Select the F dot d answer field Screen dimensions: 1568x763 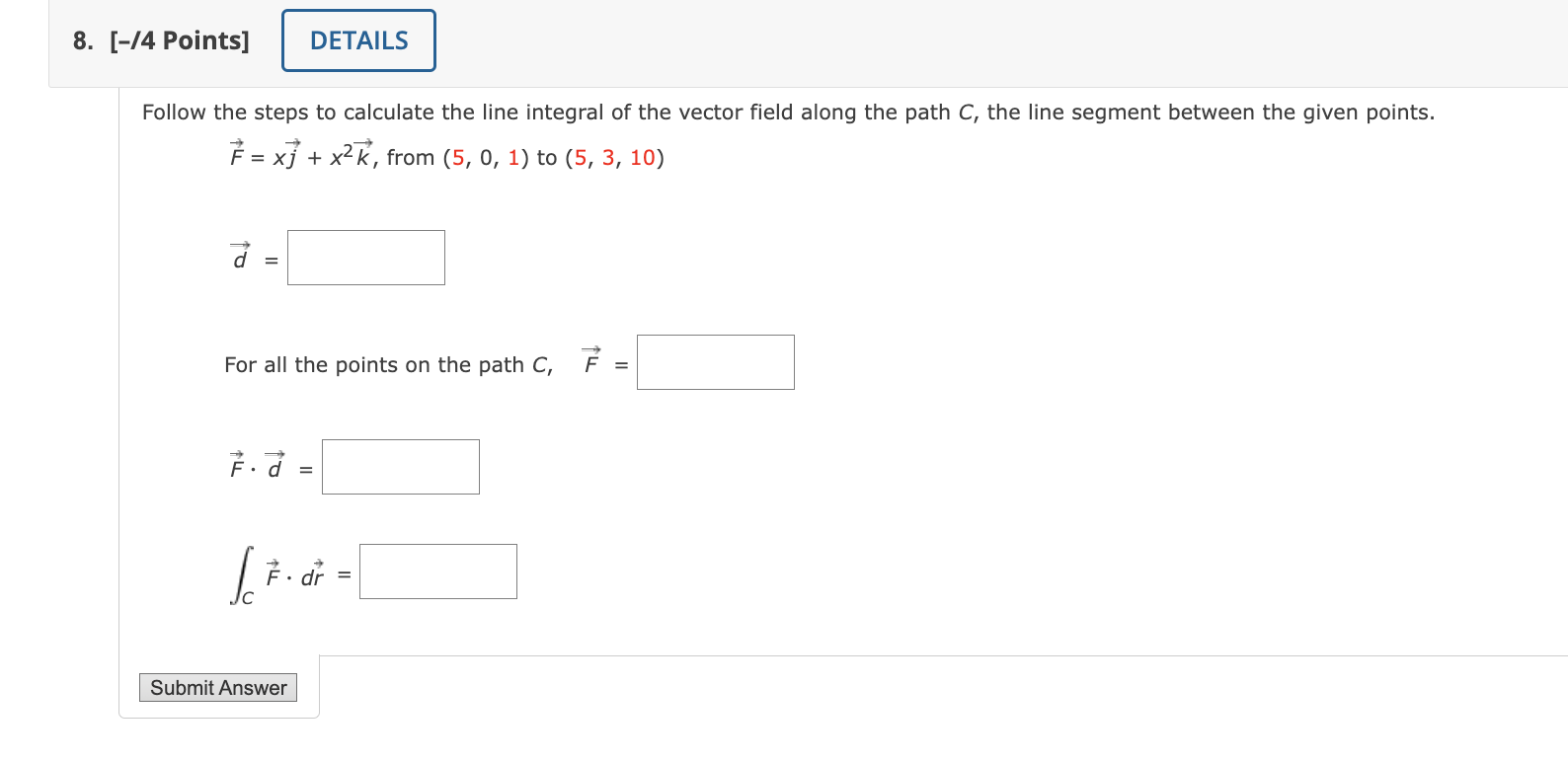[400, 466]
